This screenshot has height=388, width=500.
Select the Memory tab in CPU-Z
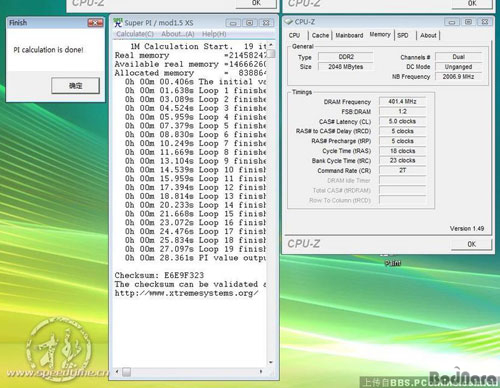[380, 35]
